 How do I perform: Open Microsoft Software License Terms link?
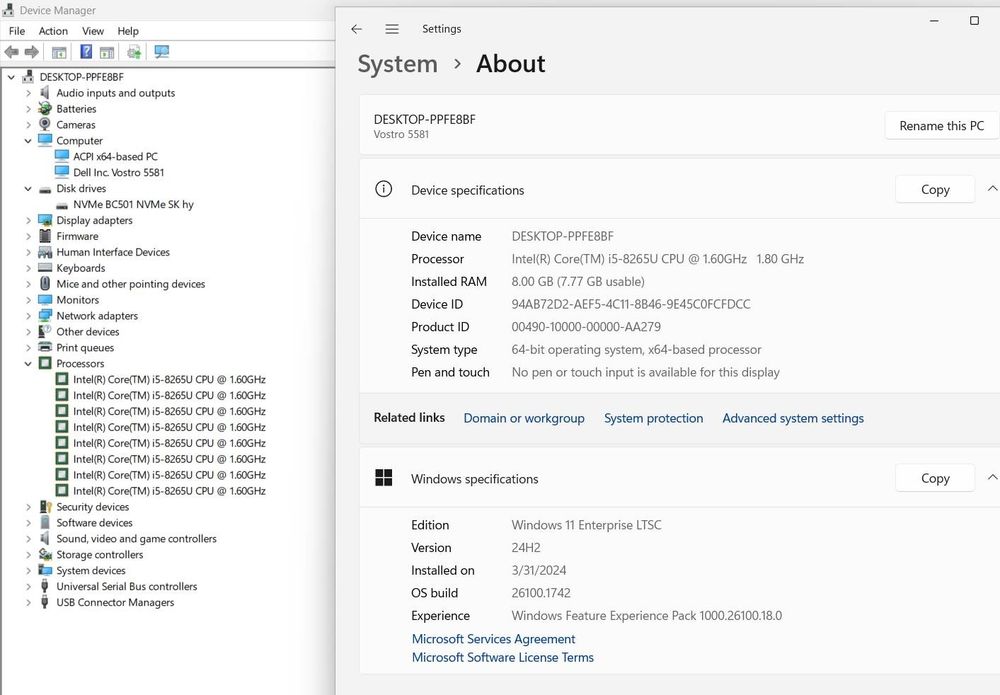coord(503,657)
